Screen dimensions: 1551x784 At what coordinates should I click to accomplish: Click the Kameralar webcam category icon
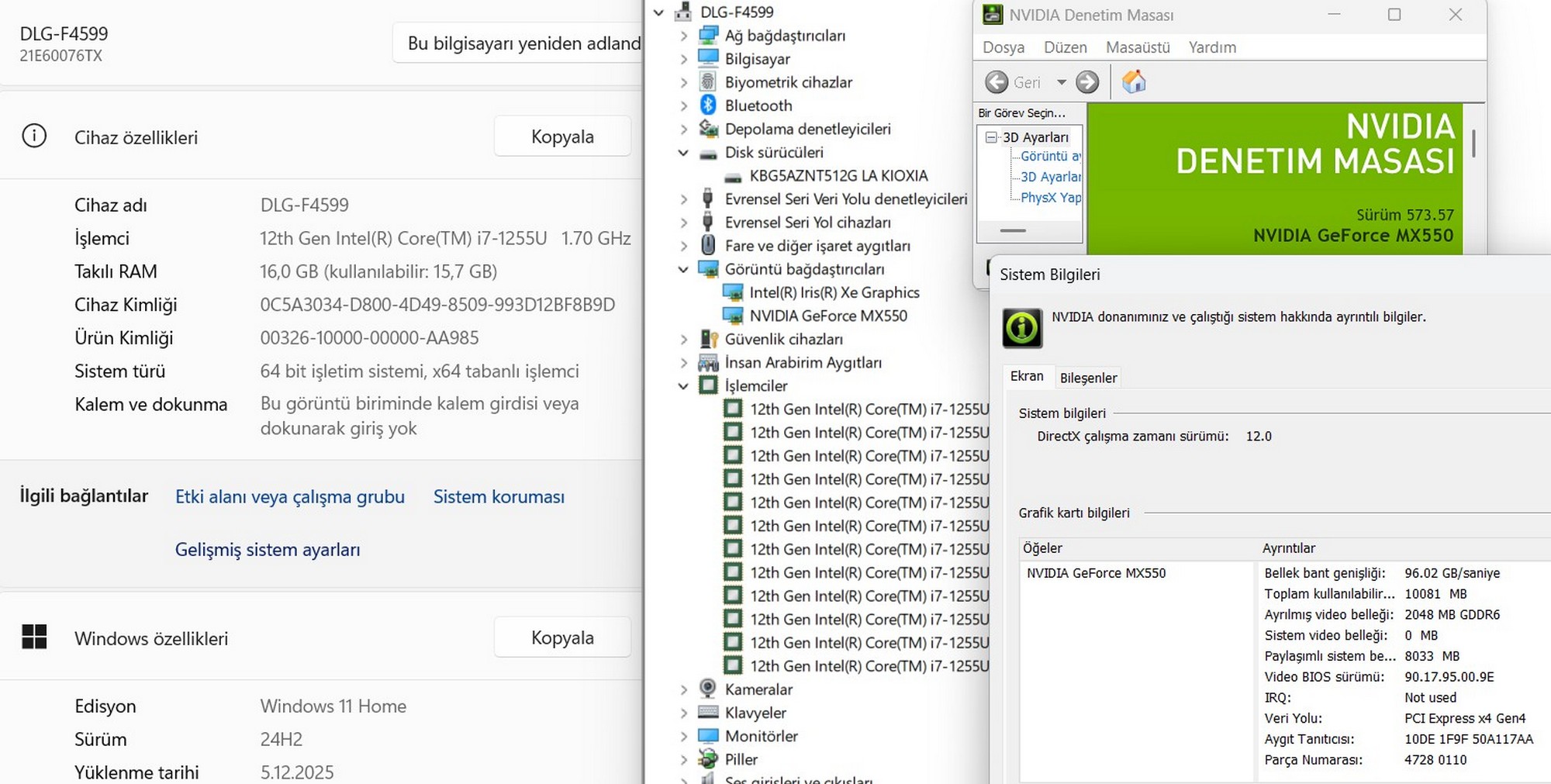coord(708,689)
